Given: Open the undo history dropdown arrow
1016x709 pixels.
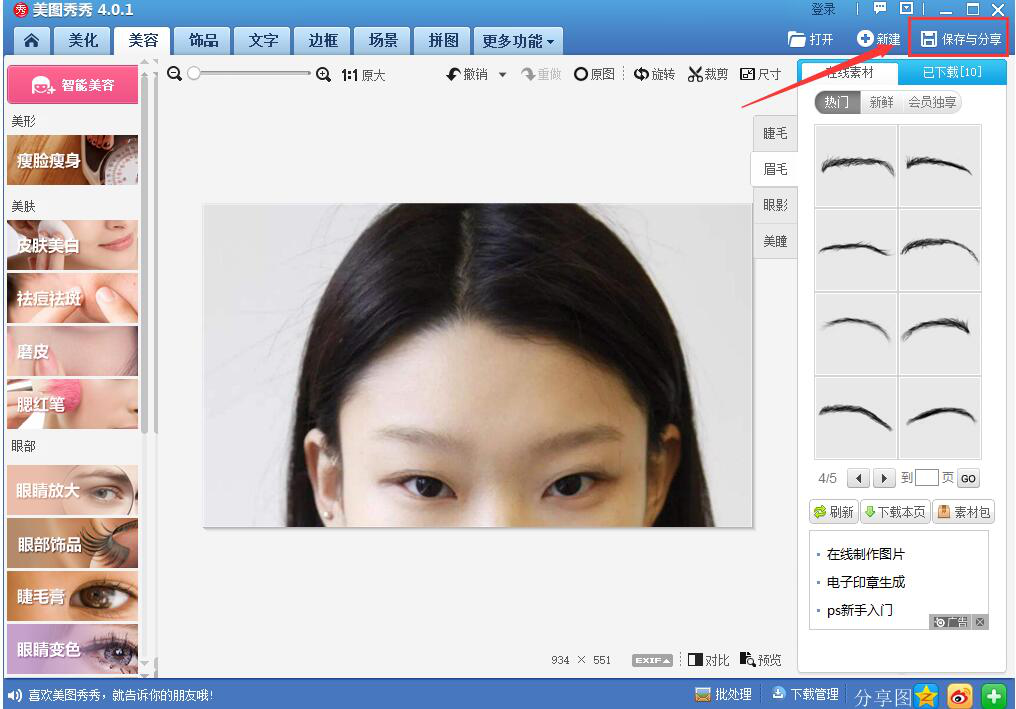Looking at the screenshot, I should (x=502, y=74).
